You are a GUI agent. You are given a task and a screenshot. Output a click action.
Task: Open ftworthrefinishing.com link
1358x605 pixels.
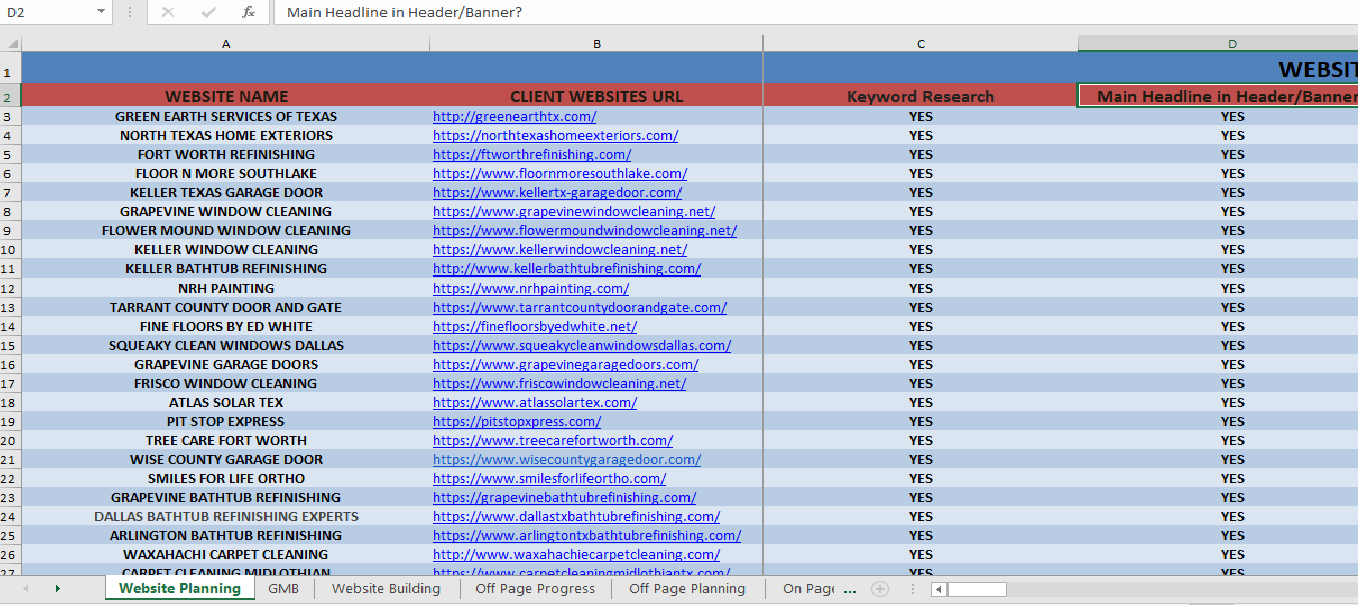click(x=532, y=154)
